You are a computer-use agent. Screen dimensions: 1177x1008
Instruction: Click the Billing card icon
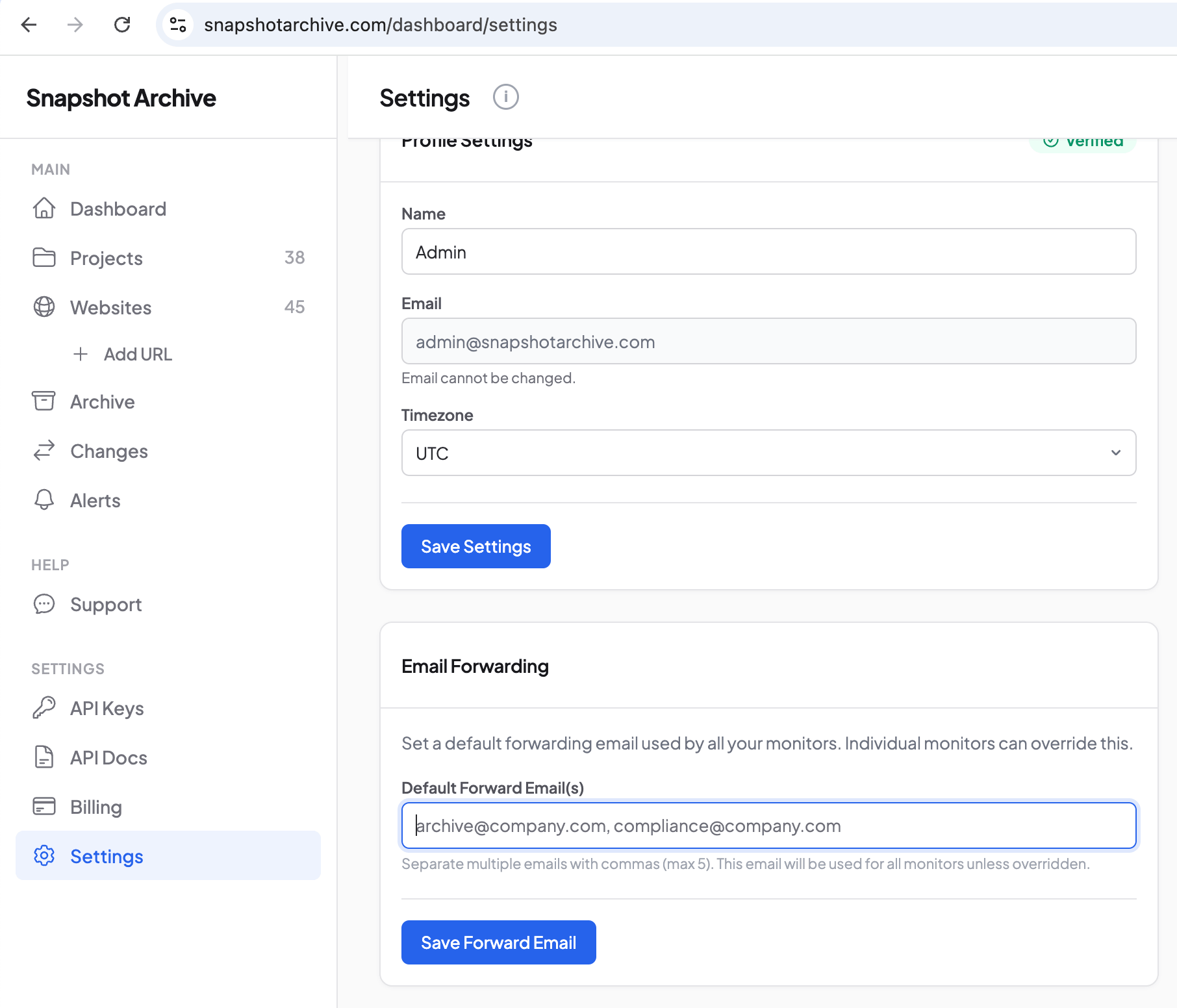coord(44,807)
